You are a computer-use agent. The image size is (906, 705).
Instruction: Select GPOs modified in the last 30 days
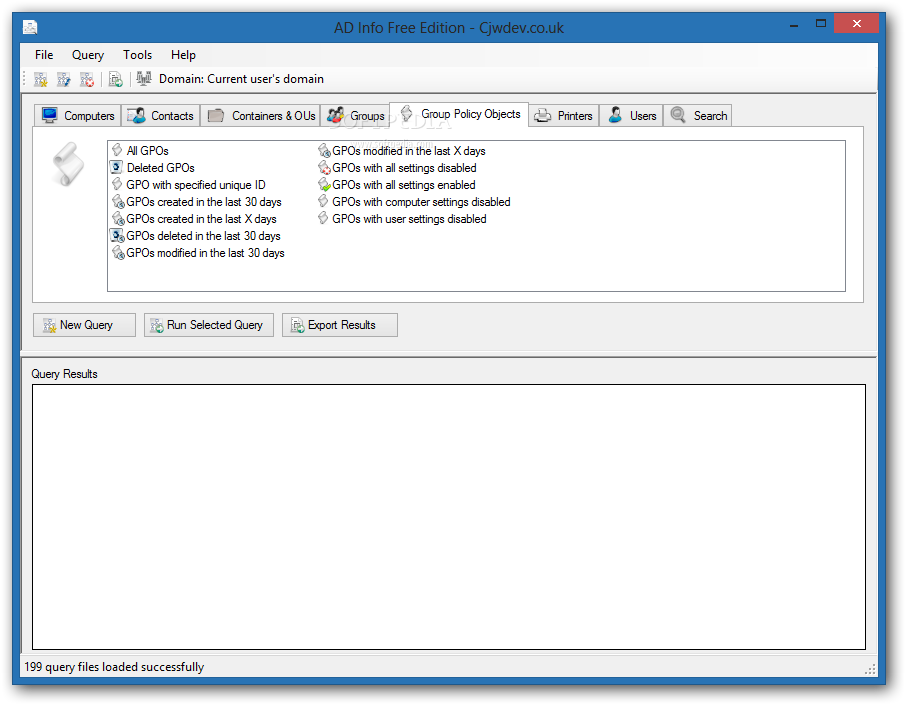(x=198, y=253)
